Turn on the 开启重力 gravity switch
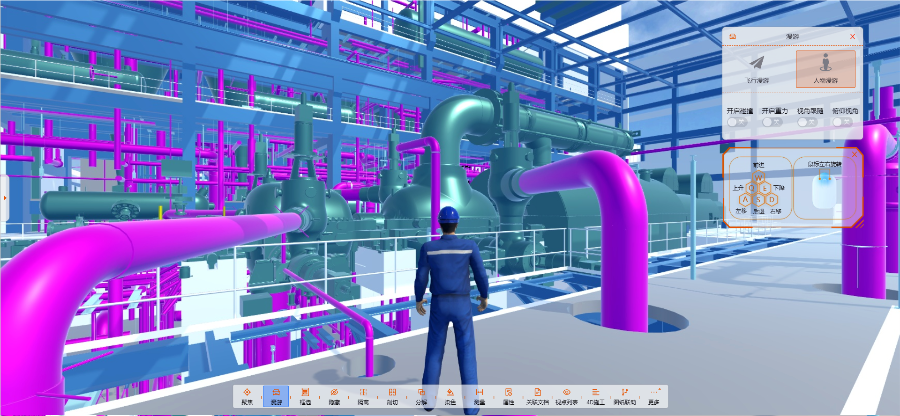Screen dimensions: 900x416 771,122
